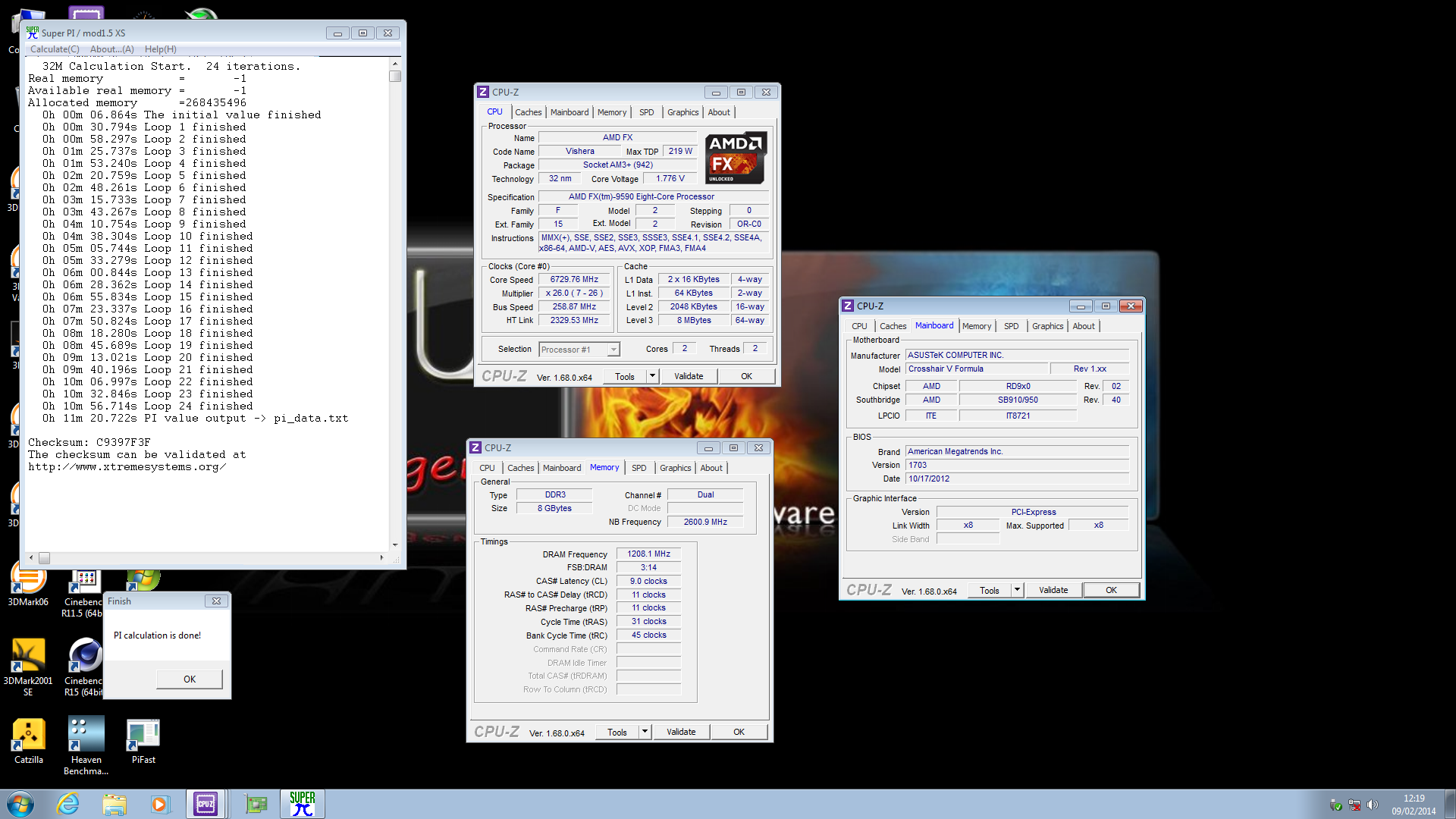Select Memory tab in Mainboard CPU-Z window
This screenshot has height=819, width=1456.
(976, 326)
